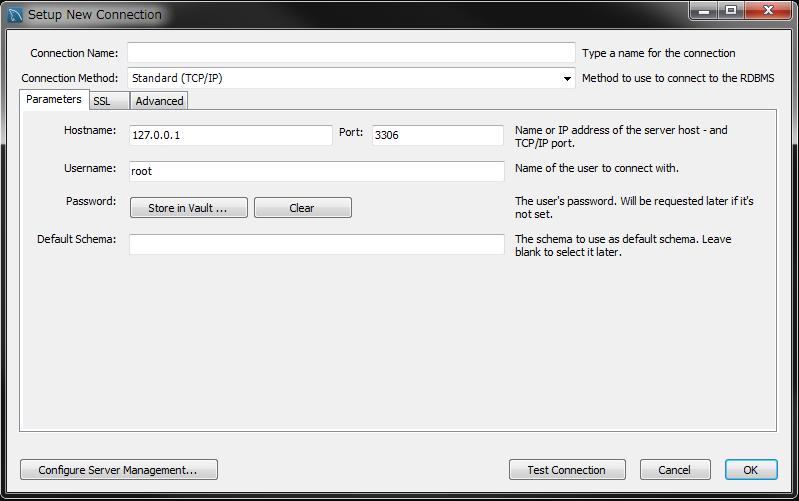Click the Default Schema label
Screen dimensions: 799x501
(x=76, y=239)
